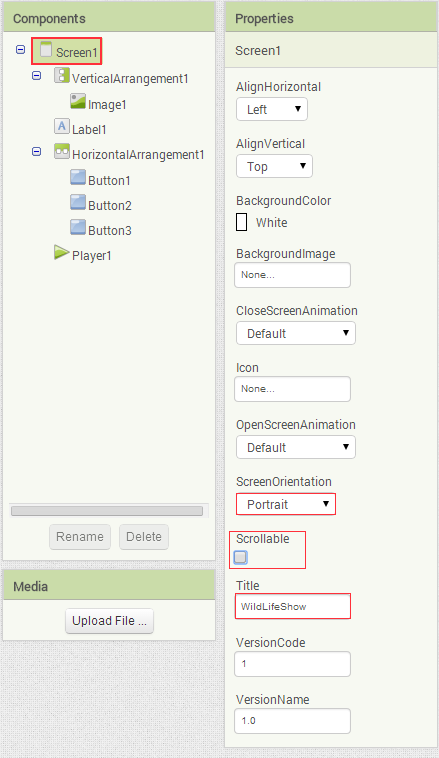
Task: Open the BackgroundColor White swatch
Action: click(x=242, y=222)
